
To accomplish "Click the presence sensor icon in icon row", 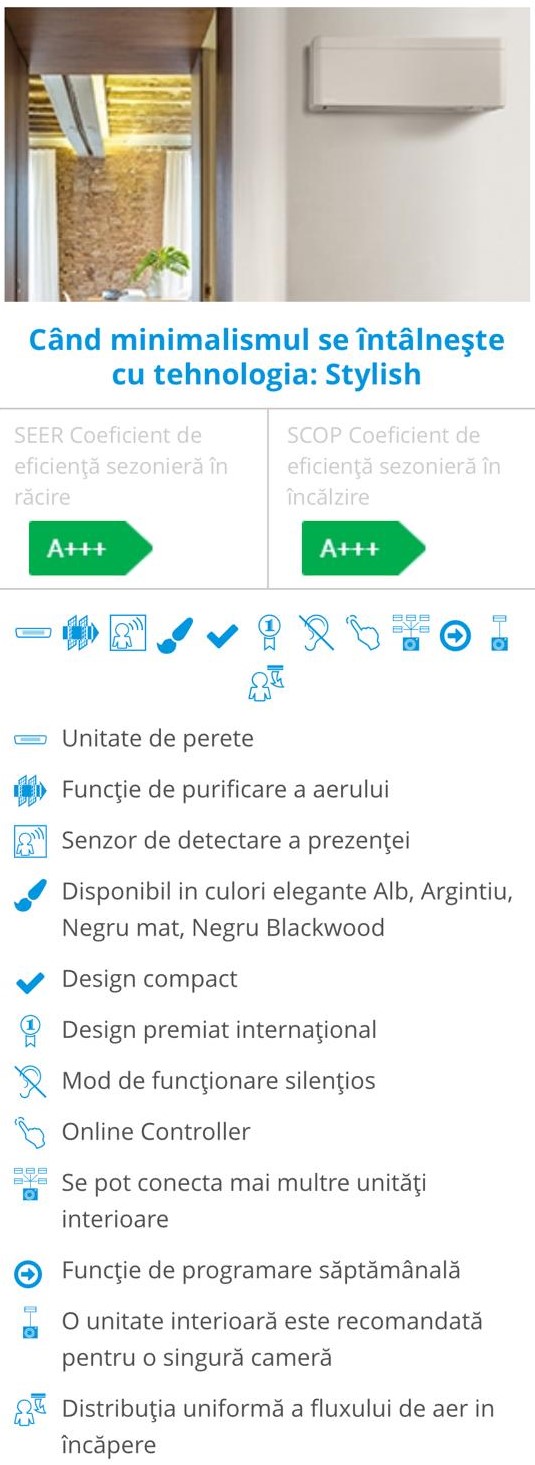I will tap(127, 633).
